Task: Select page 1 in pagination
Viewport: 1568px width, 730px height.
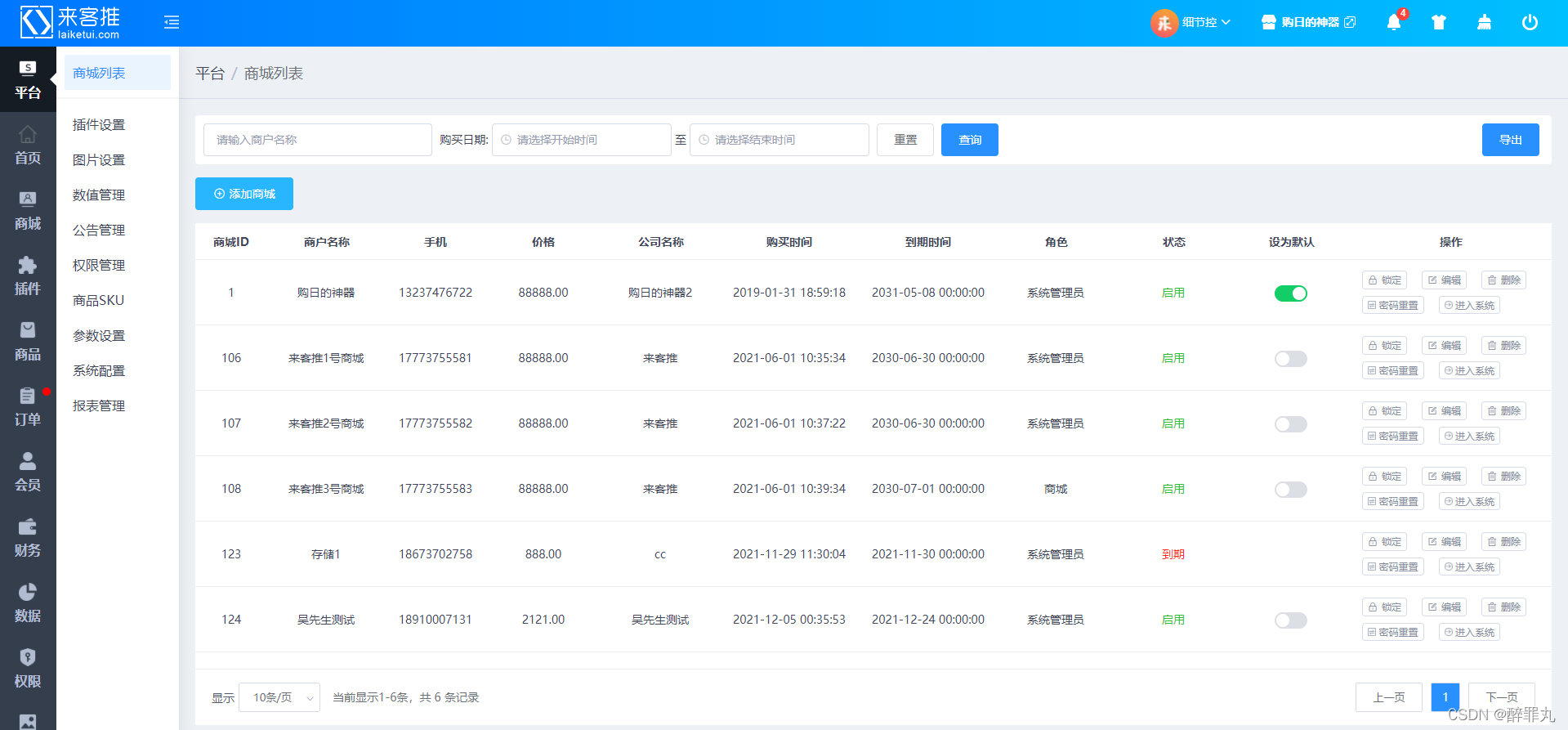Action: (1445, 697)
